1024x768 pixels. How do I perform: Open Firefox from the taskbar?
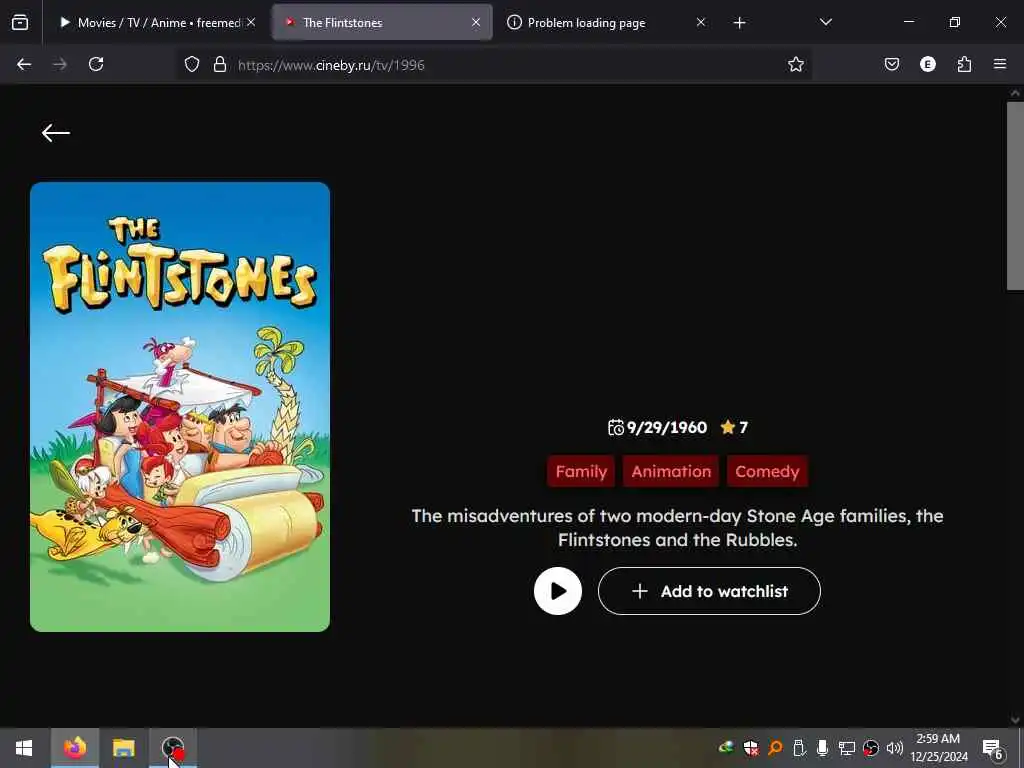tap(75, 748)
